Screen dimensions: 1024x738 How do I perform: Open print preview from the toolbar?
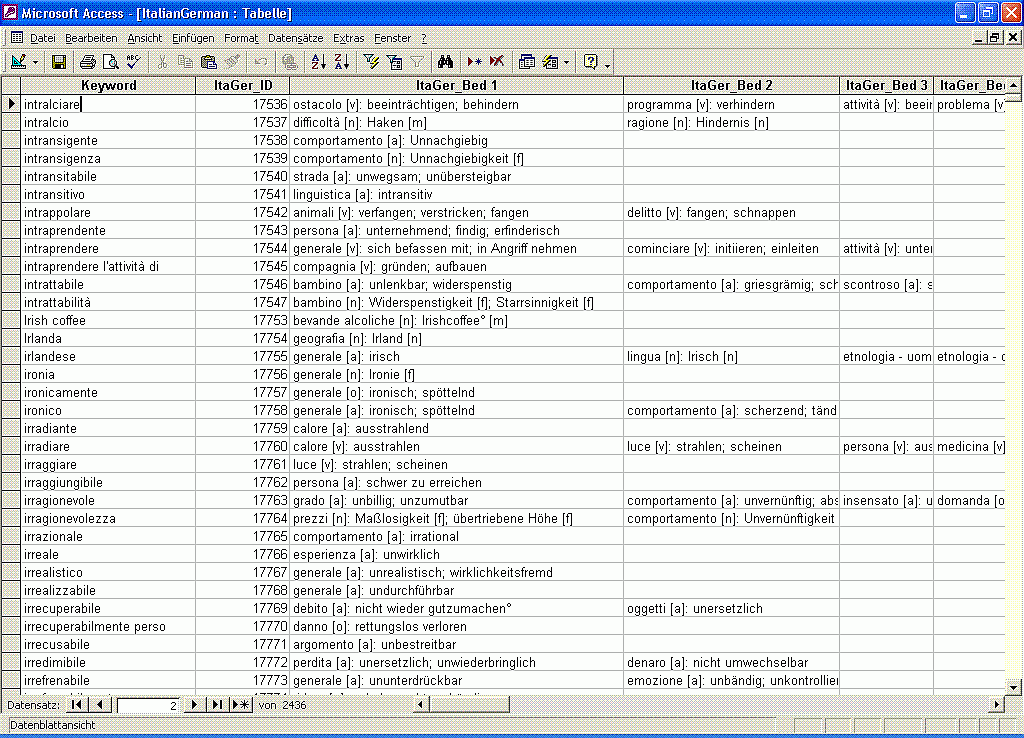click(111, 62)
